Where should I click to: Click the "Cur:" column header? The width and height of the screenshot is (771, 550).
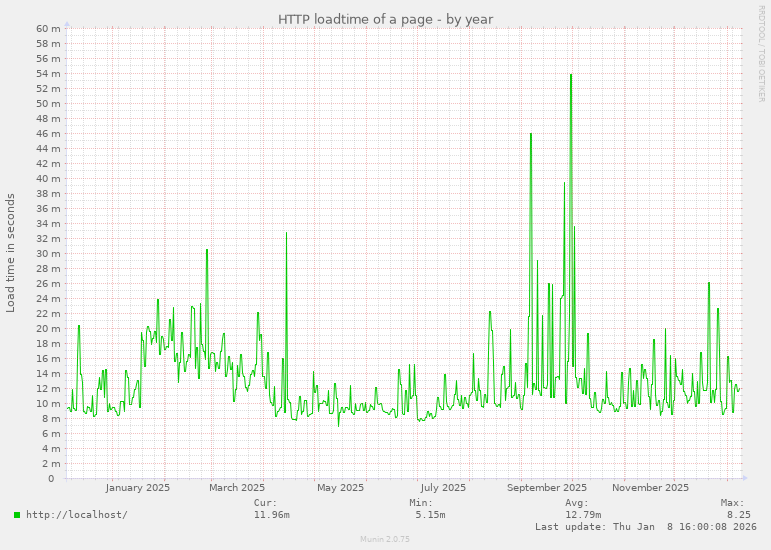coord(266,503)
